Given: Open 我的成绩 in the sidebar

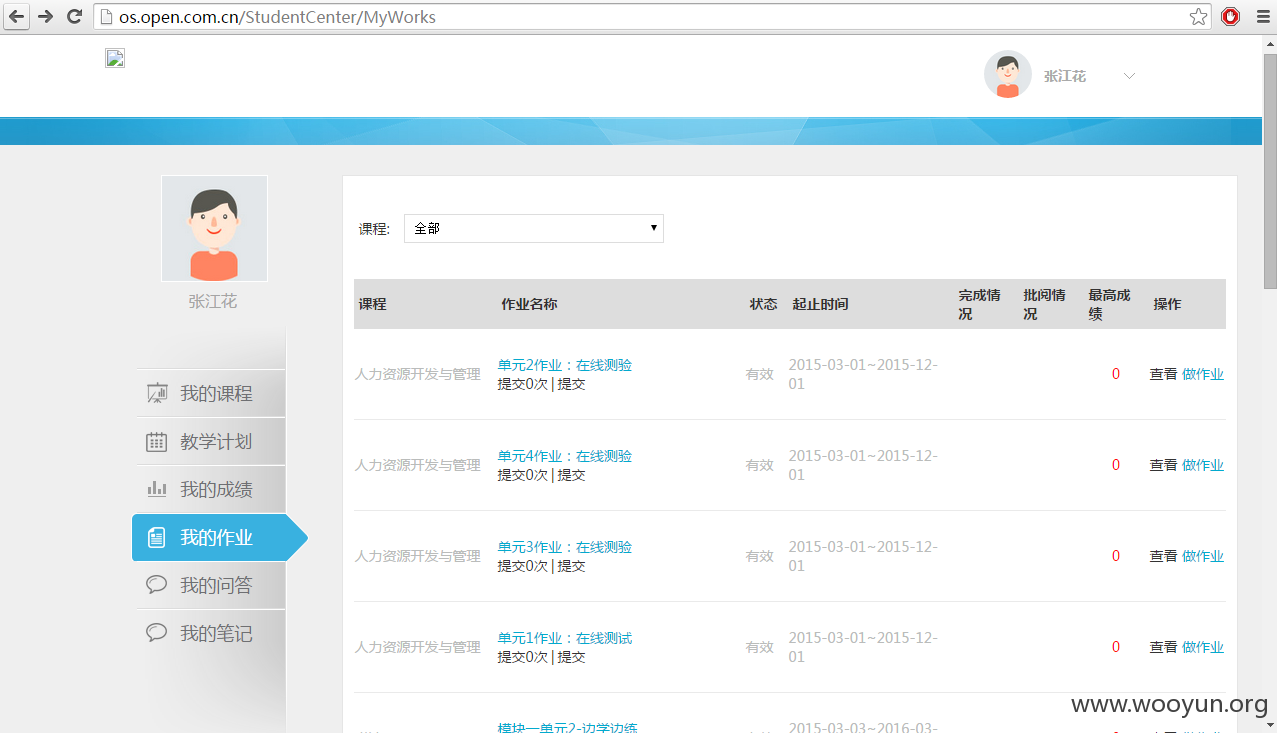Looking at the screenshot, I should point(209,489).
